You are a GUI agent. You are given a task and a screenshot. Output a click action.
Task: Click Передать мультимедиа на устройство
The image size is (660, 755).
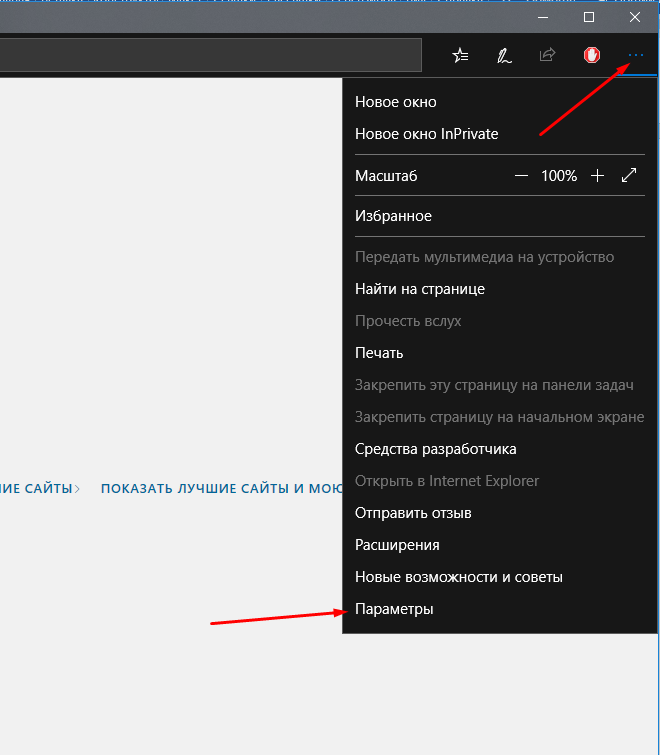(x=500, y=257)
